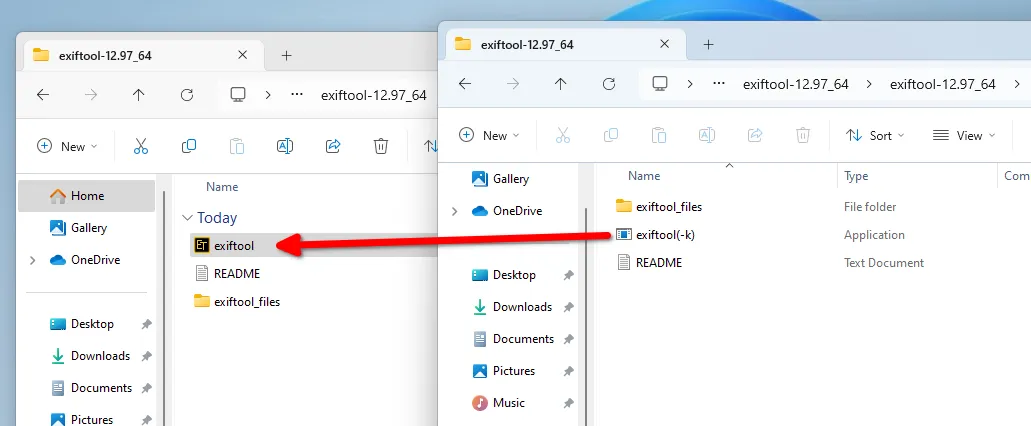Click Back arrow in left window
The height and width of the screenshot is (426, 1031).
click(43, 95)
